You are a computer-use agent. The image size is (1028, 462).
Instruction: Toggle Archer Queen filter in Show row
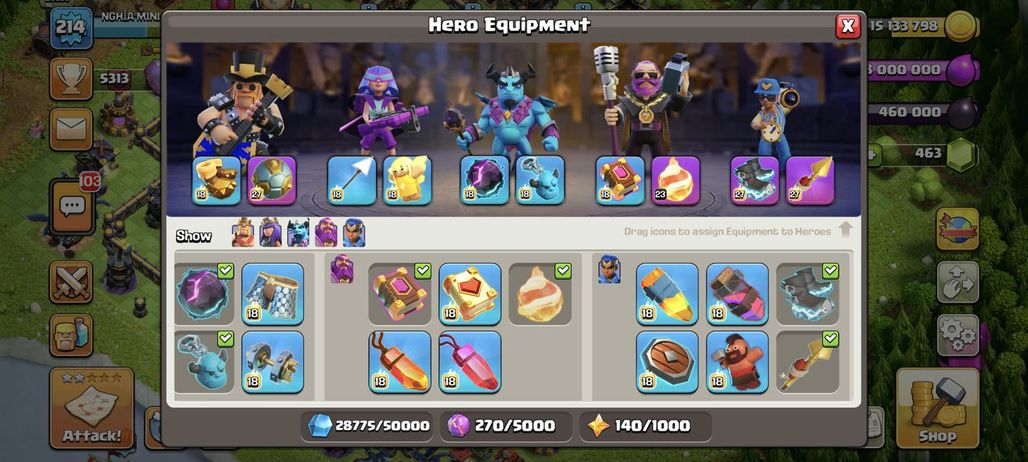pos(271,233)
